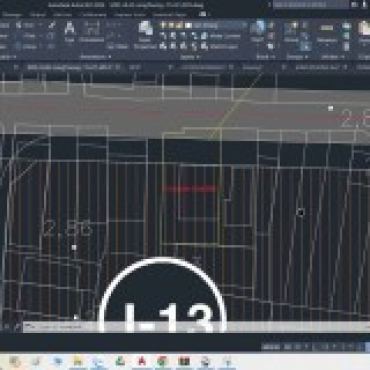Open the red AutoCAD icon in taskbar

click(x=142, y=361)
